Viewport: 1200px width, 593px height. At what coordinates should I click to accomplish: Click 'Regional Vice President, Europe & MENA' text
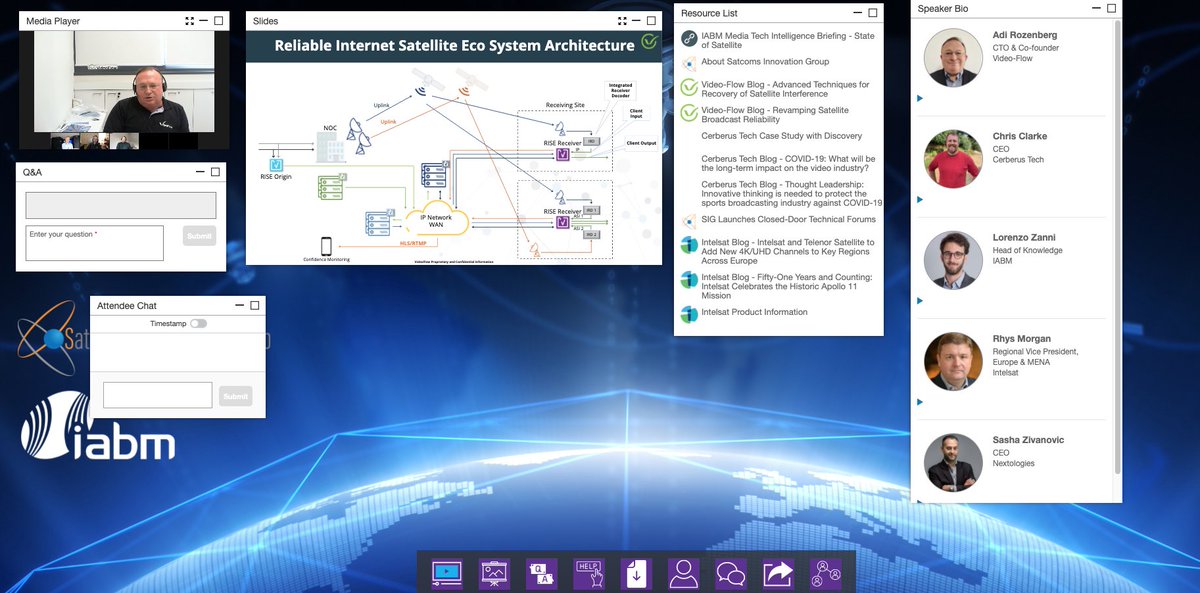pyautogui.click(x=1036, y=358)
